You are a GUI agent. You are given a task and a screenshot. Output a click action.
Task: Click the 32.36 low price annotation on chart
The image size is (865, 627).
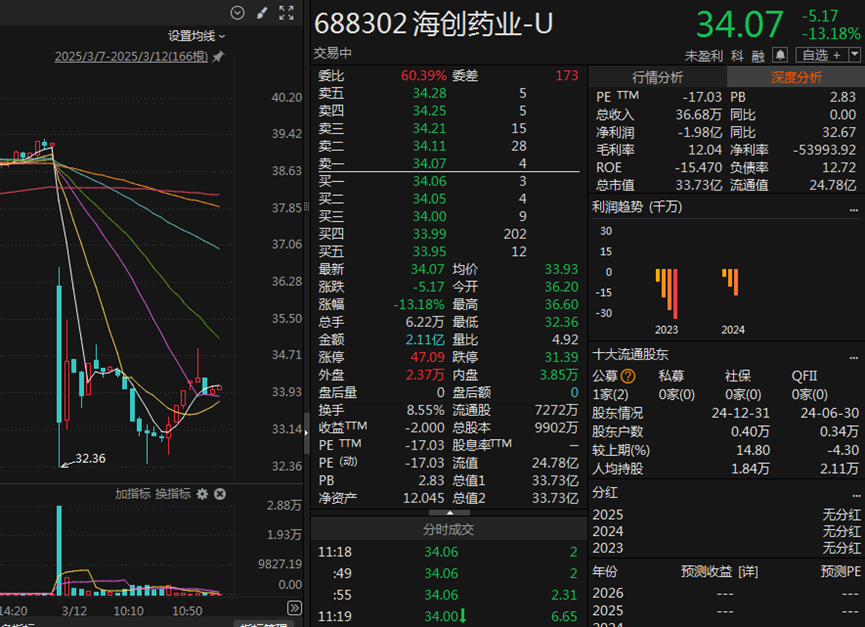pos(90,458)
